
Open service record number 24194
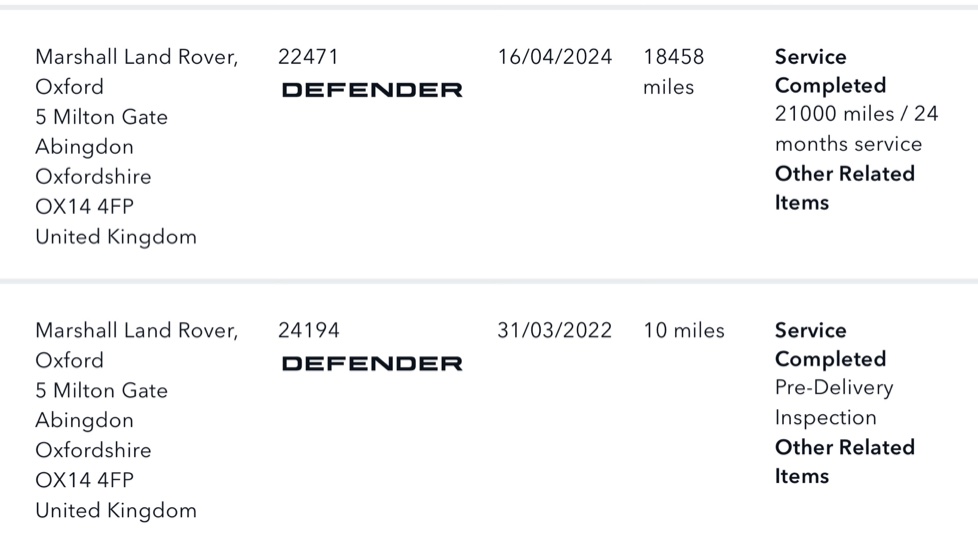pos(309,330)
